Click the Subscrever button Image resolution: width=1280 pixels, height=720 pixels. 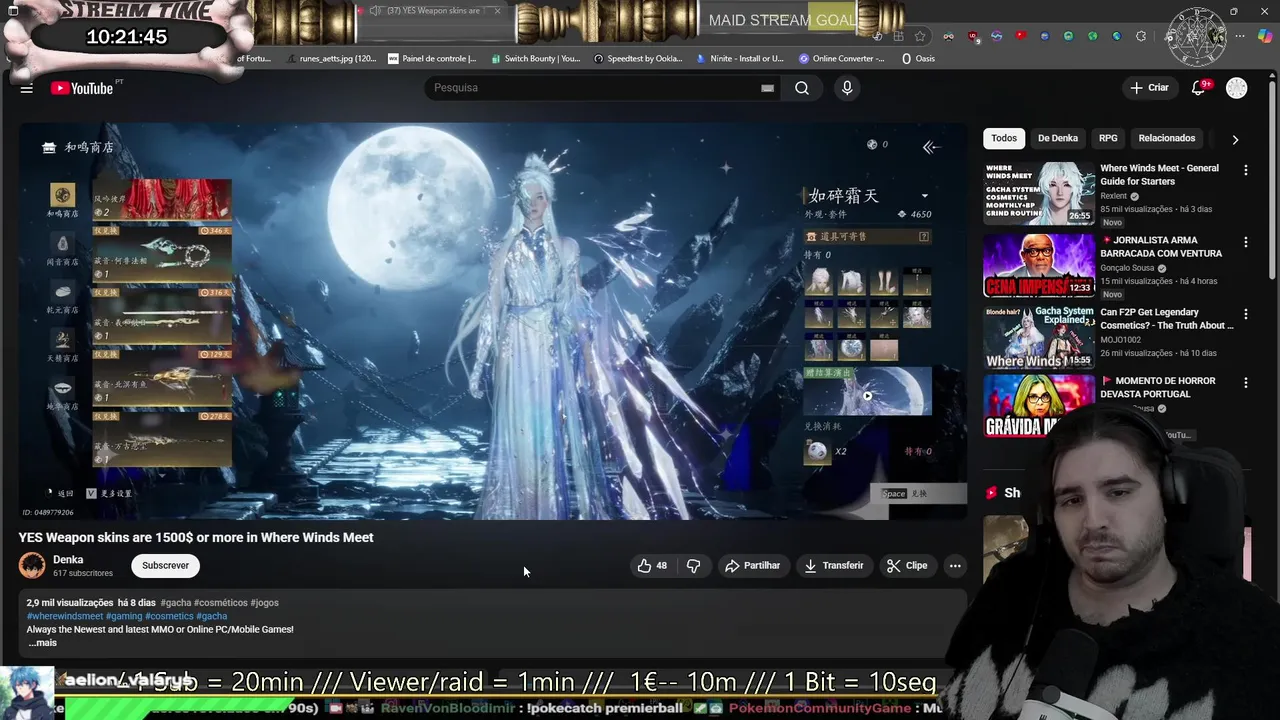(165, 566)
